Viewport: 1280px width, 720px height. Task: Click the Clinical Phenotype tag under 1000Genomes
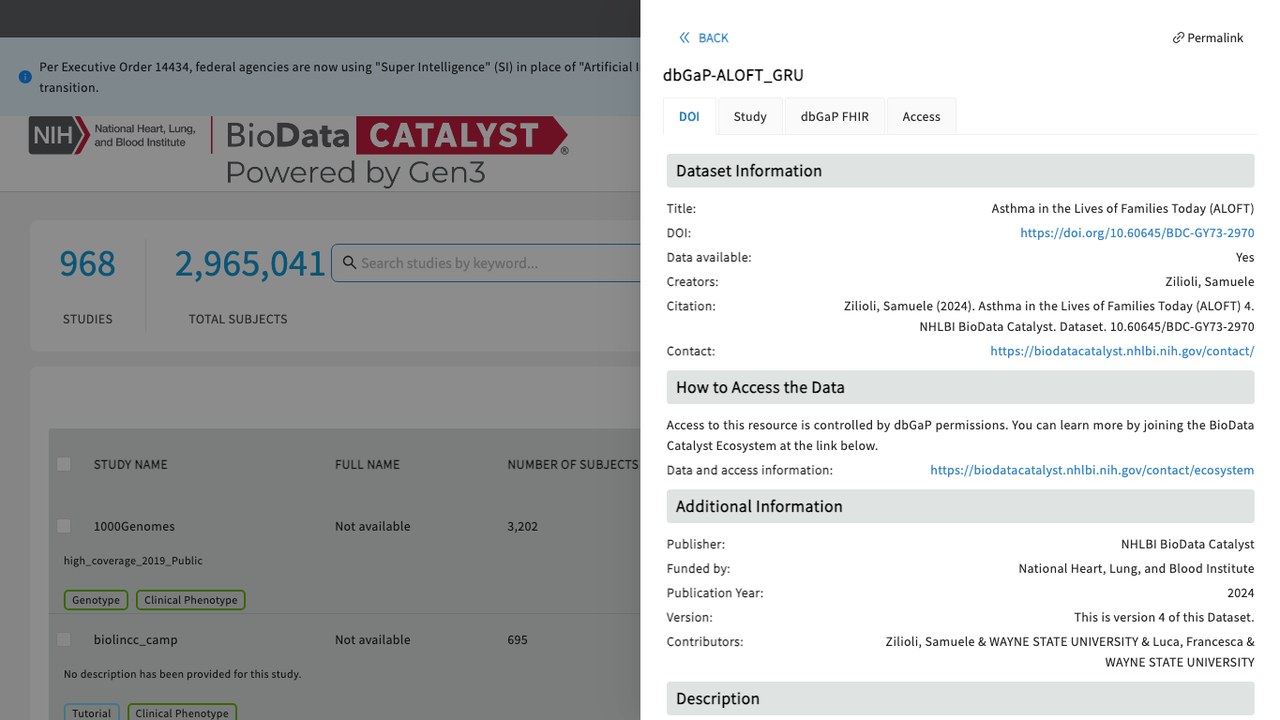point(191,600)
